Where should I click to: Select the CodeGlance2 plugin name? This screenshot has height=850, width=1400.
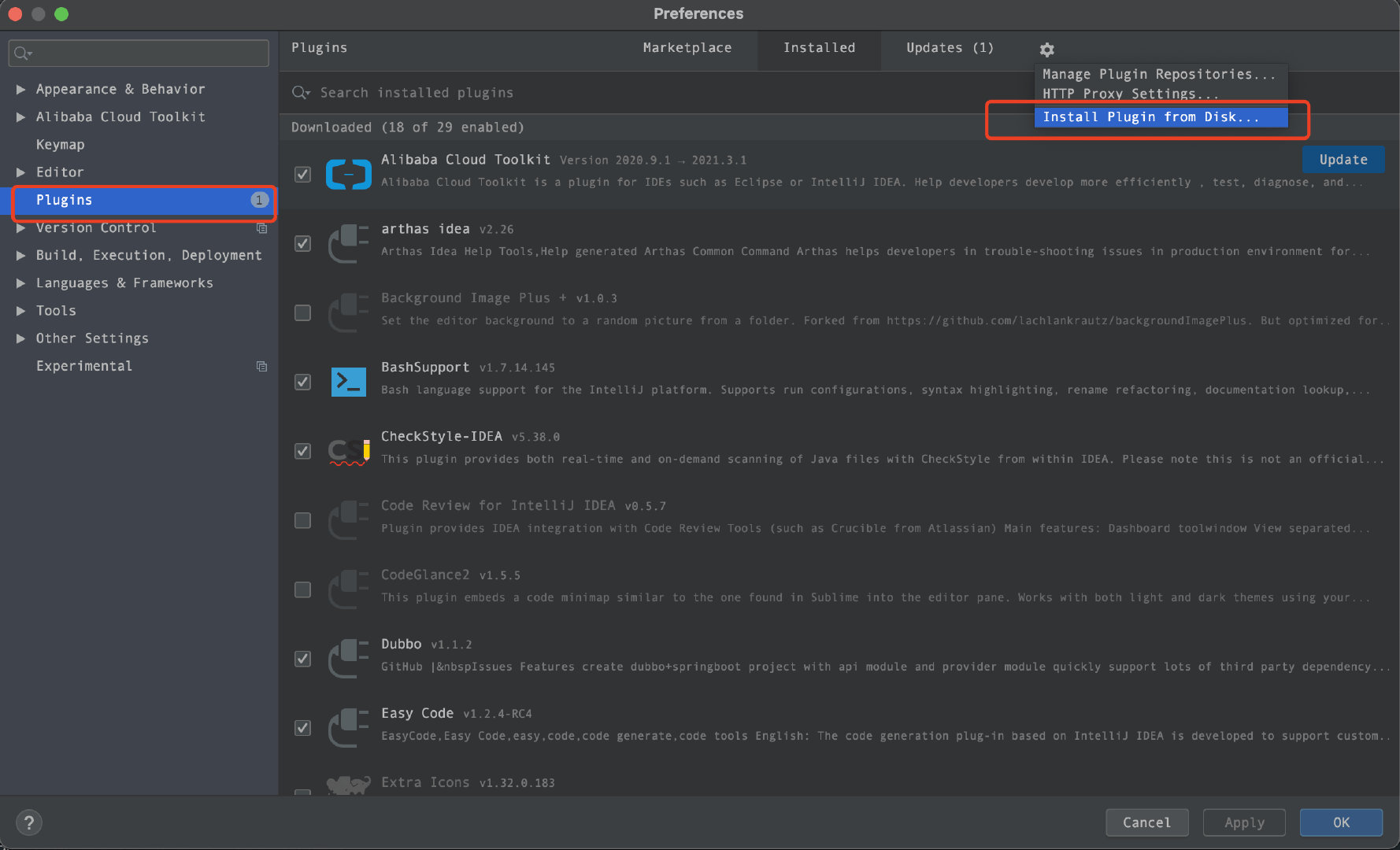pos(425,575)
